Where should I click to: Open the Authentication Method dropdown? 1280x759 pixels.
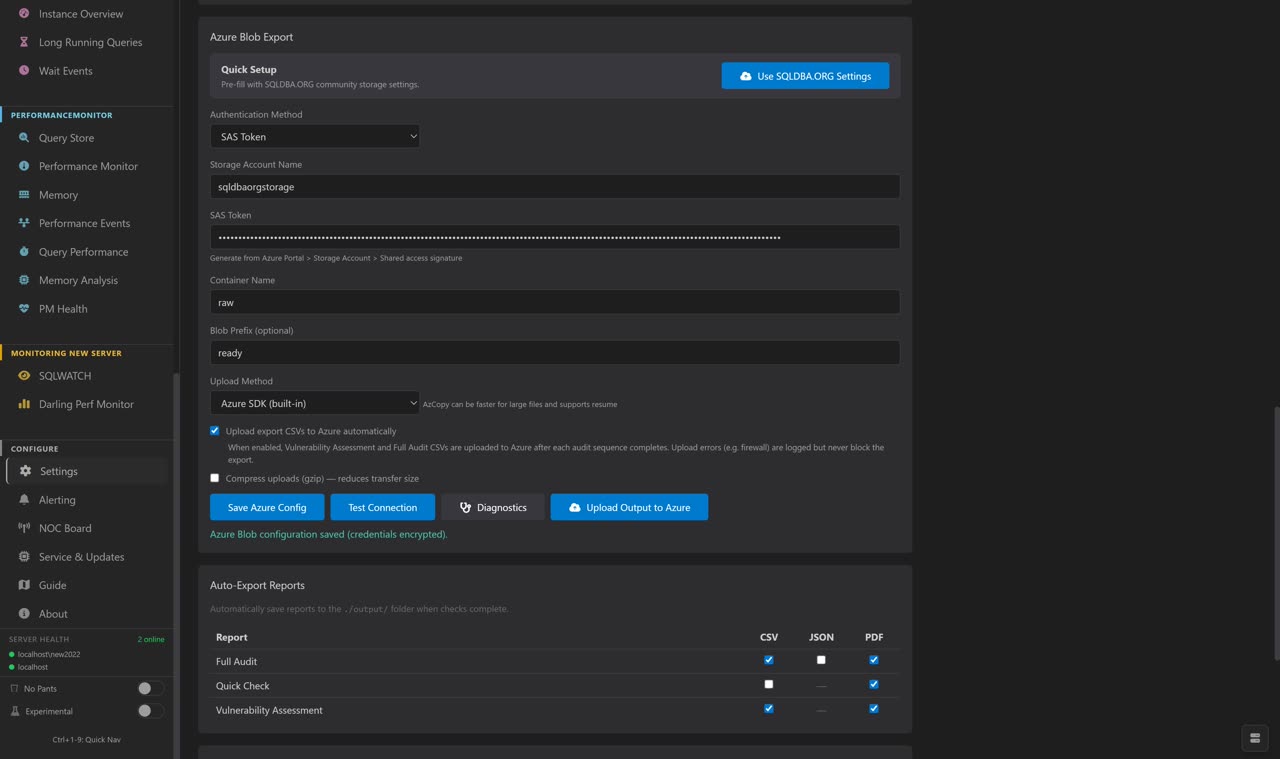315,136
